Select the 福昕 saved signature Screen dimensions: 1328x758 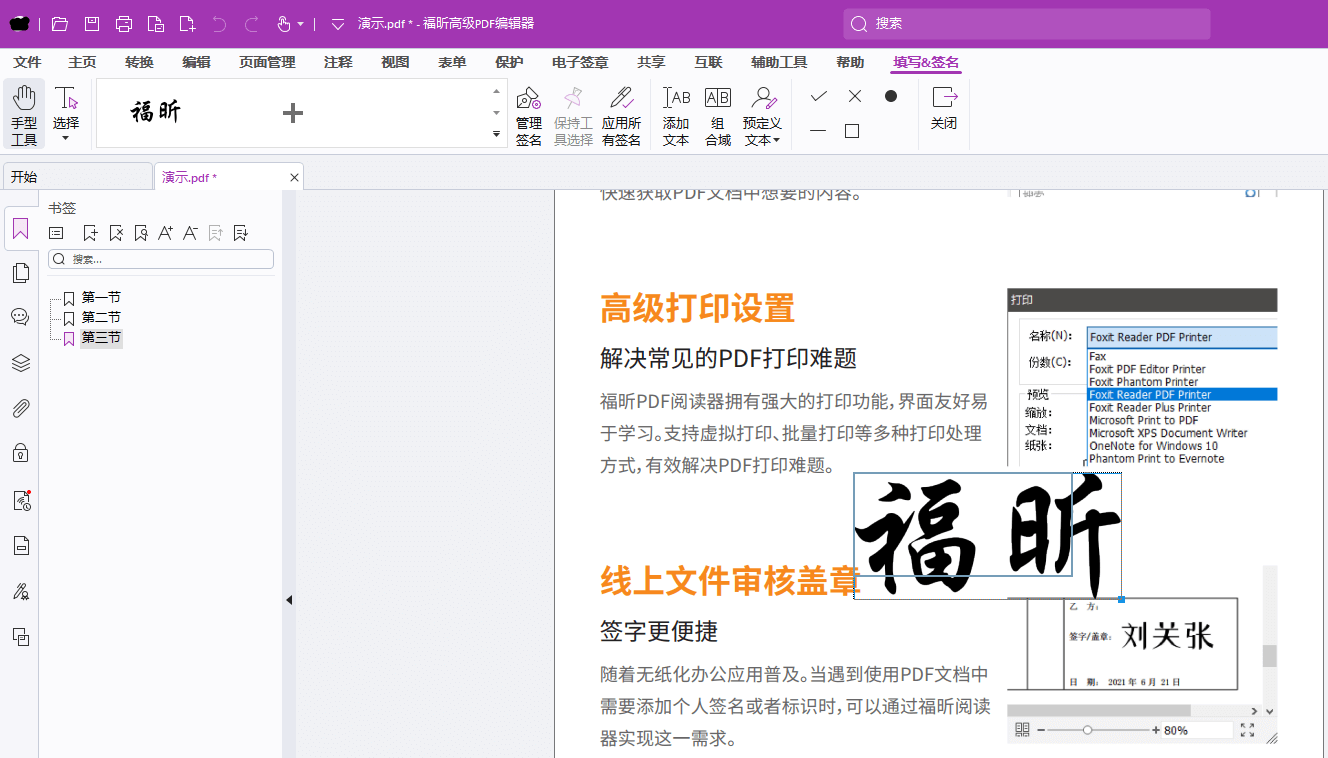[156, 112]
